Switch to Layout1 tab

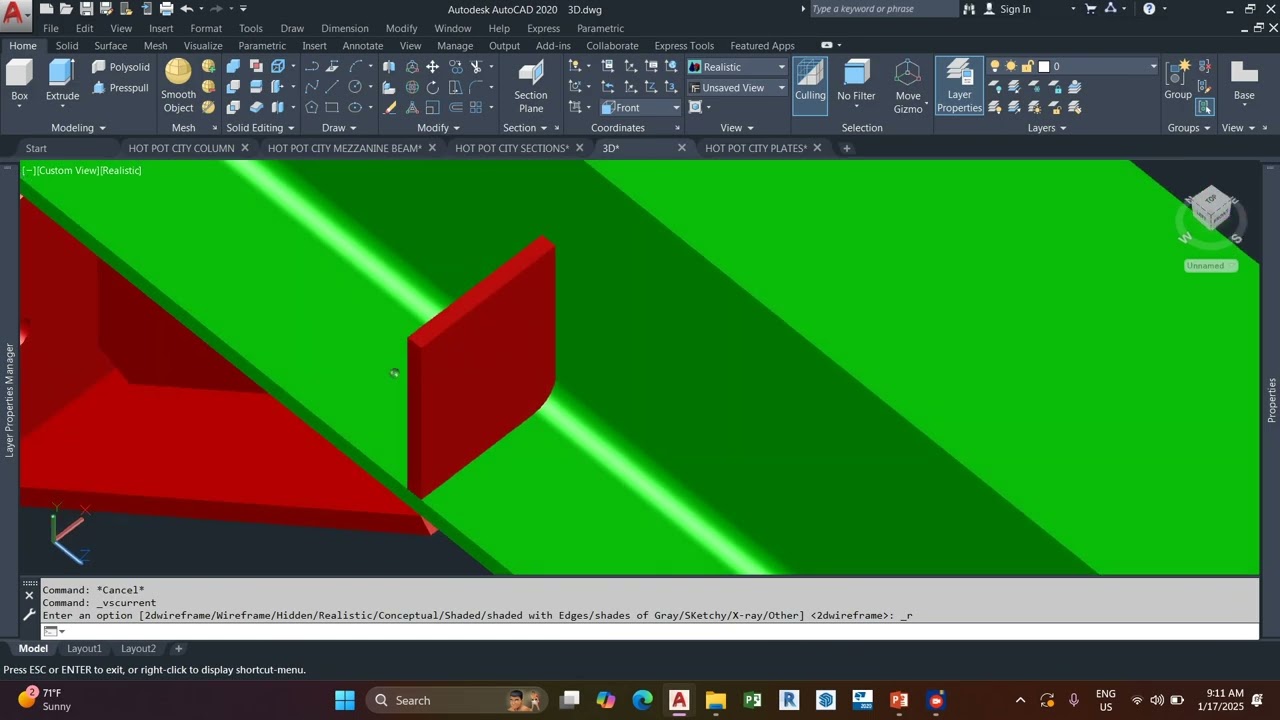coord(84,648)
